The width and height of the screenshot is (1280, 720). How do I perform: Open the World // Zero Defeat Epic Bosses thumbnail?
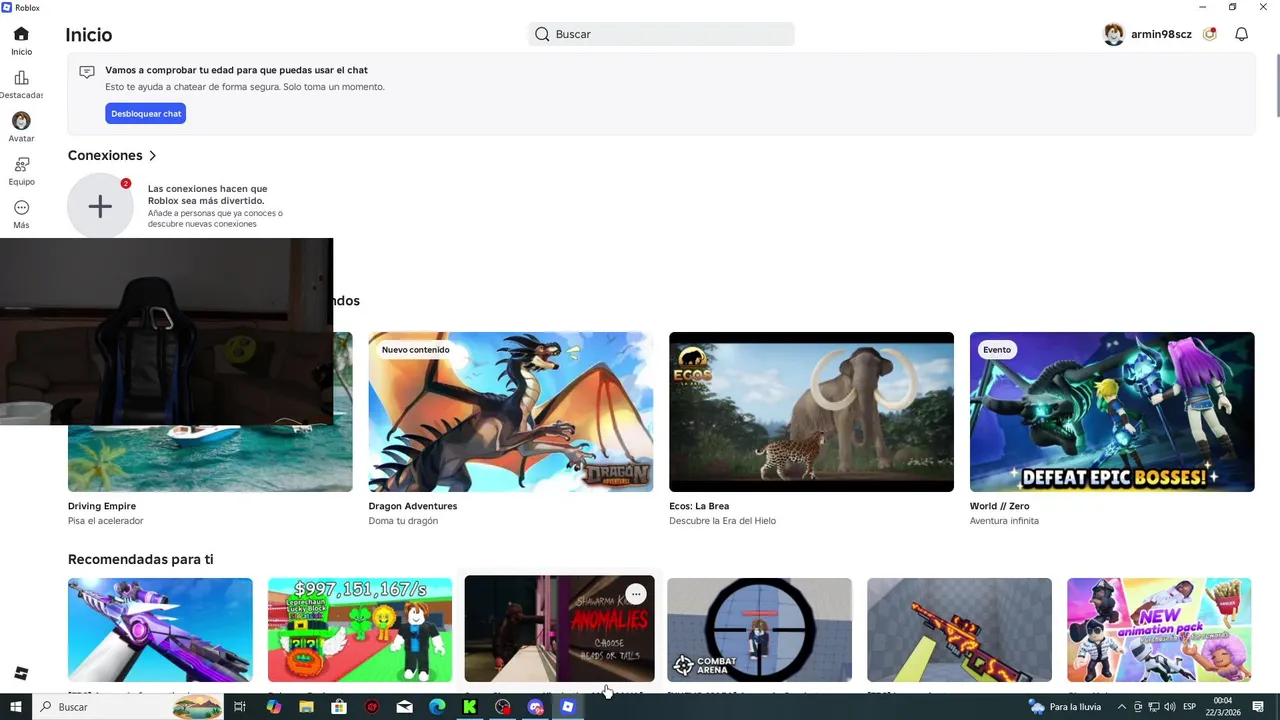tap(1112, 412)
